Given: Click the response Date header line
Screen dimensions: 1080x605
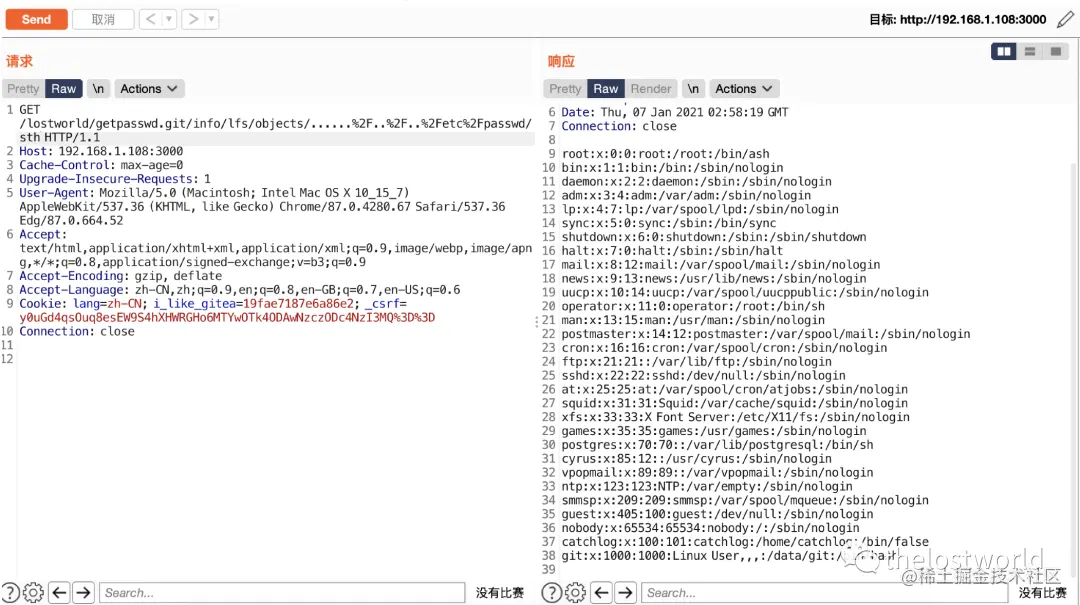Looking at the screenshot, I should [675, 112].
